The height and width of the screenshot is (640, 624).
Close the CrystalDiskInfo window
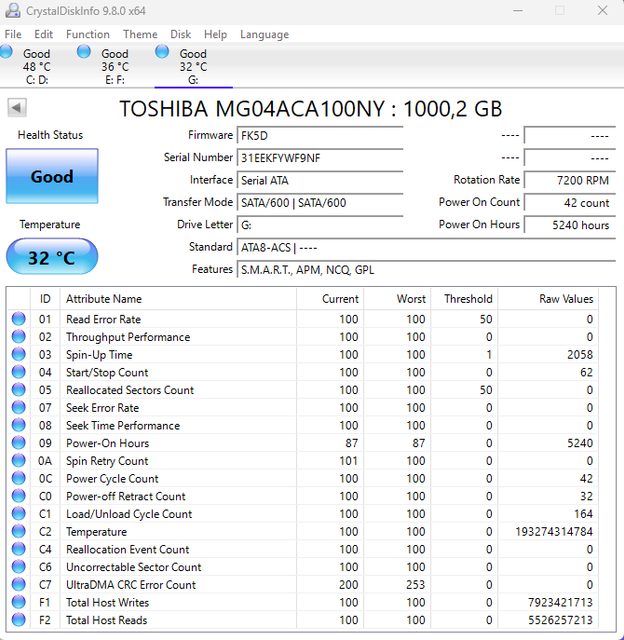(602, 11)
